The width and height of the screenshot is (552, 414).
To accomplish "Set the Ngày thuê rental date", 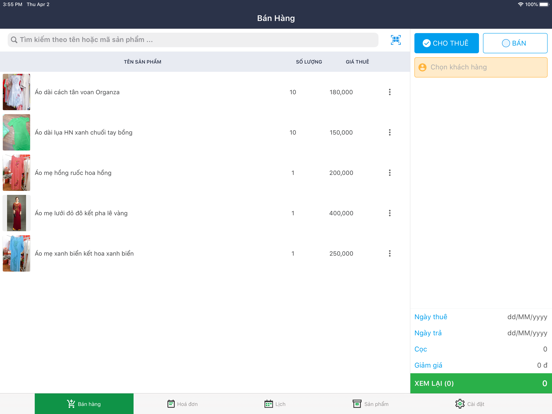I will coord(481,317).
